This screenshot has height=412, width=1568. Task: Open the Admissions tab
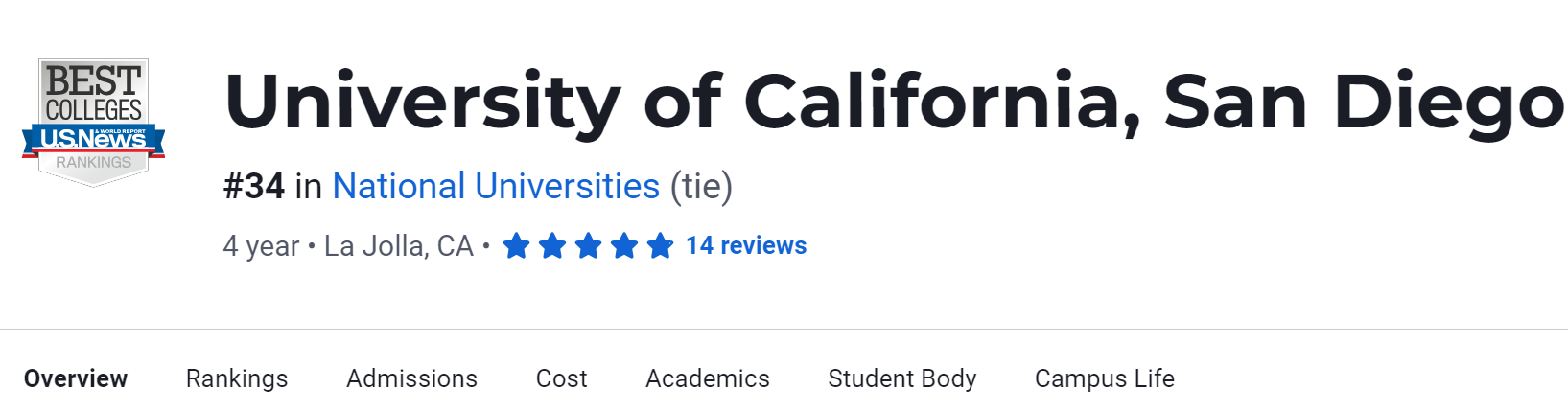click(x=411, y=378)
